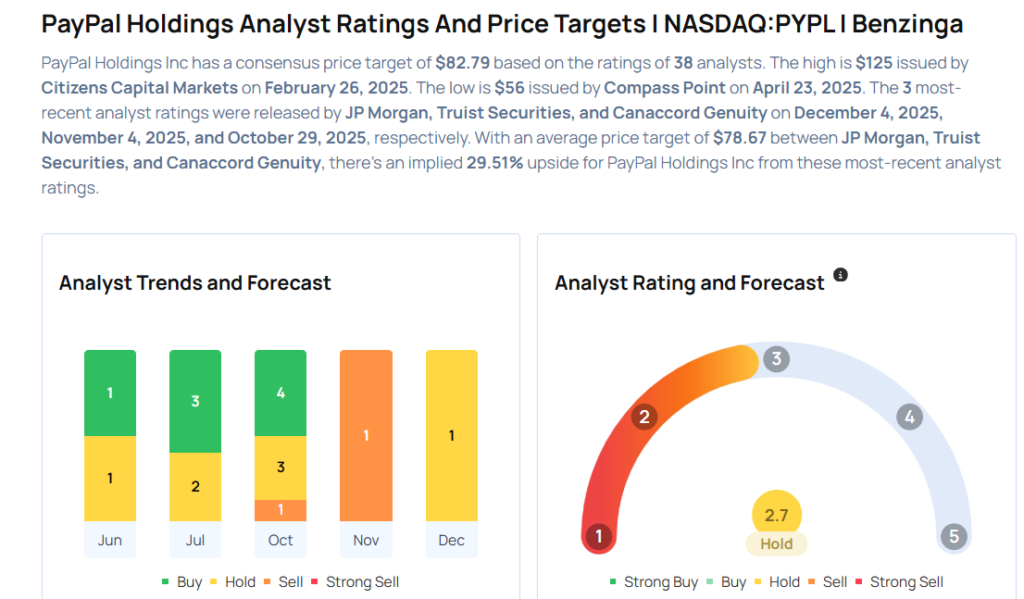This screenshot has height=599, width=1024.
Task: Click the green Buy segment of June bar
Action: click(110, 393)
